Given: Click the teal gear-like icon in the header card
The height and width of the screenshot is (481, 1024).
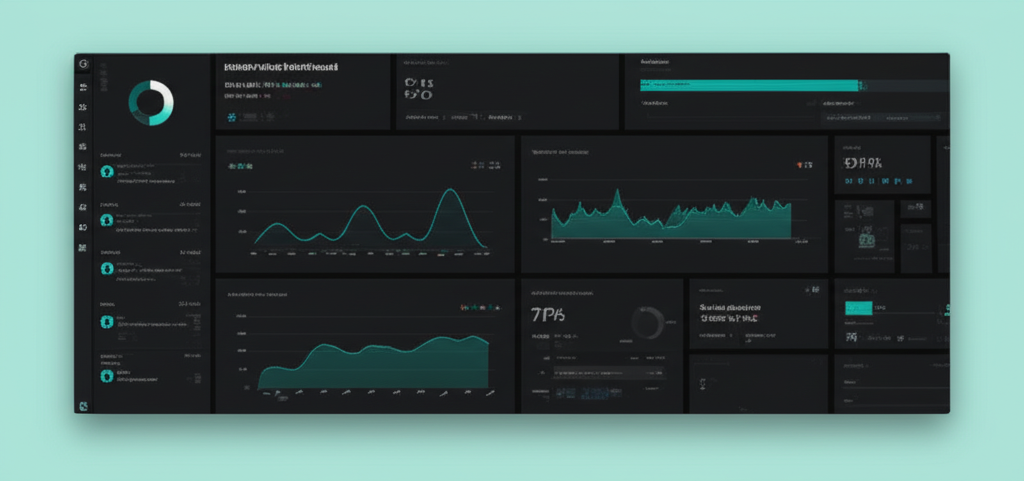Looking at the screenshot, I should click(231, 117).
